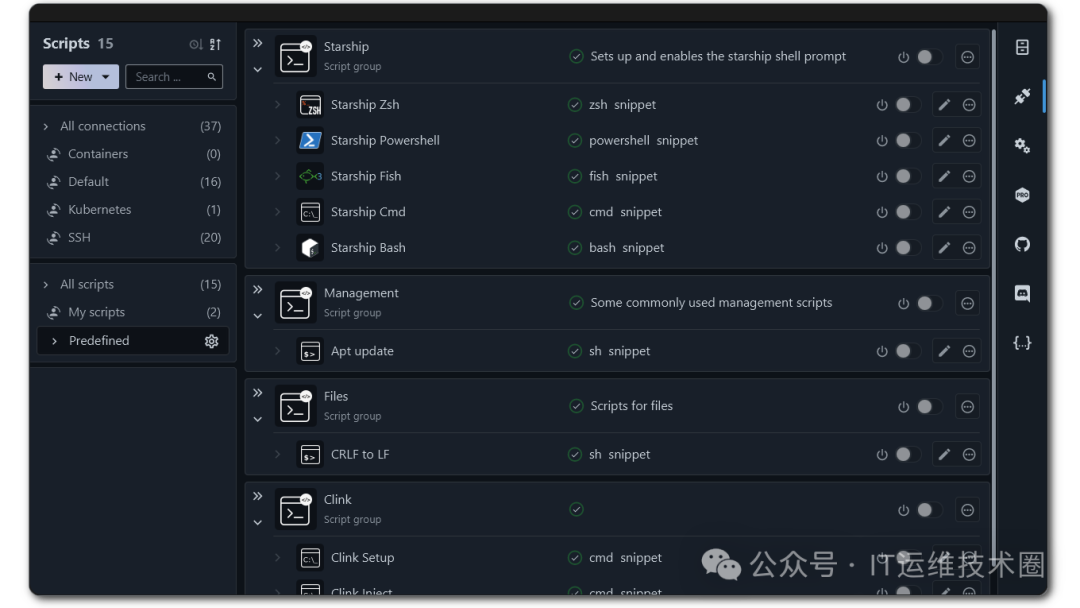Image resolution: width=1080 pixels, height=608 pixels.
Task: Enable the Starship Bash snippet toggle
Action: tap(906, 248)
